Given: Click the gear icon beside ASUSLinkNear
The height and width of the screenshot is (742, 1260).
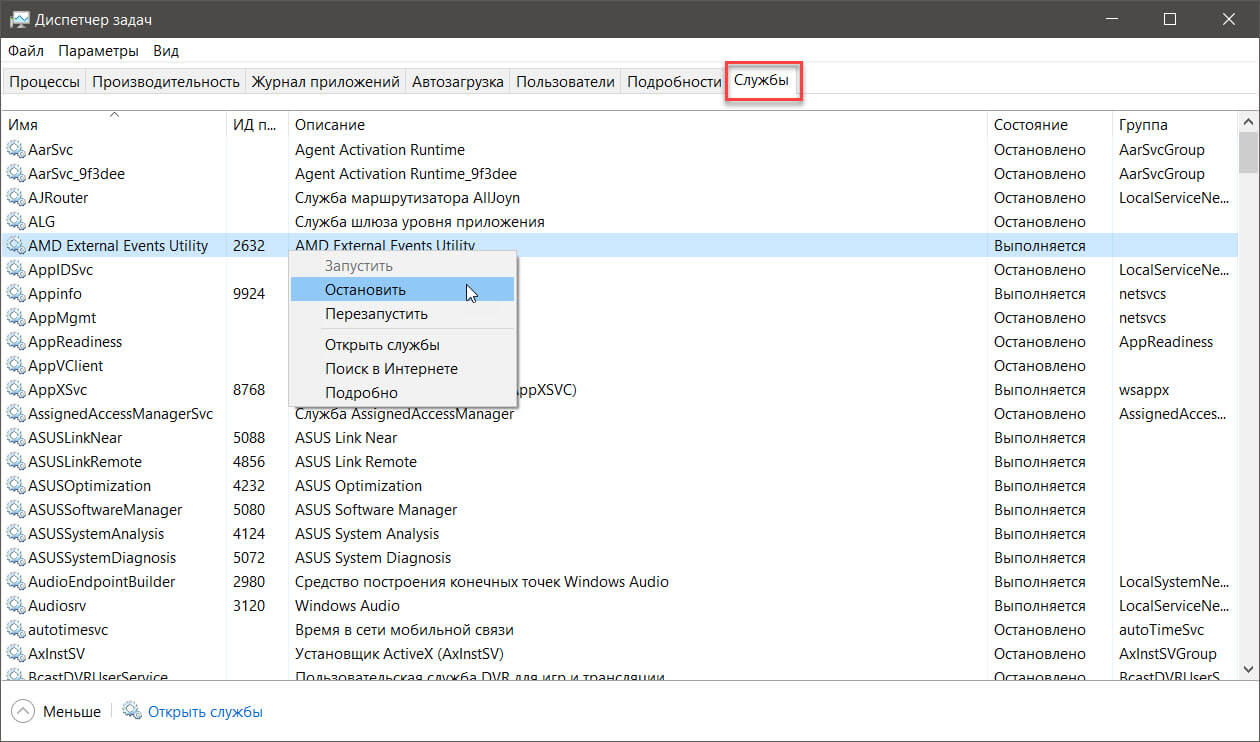Looking at the screenshot, I should pyautogui.click(x=16, y=438).
